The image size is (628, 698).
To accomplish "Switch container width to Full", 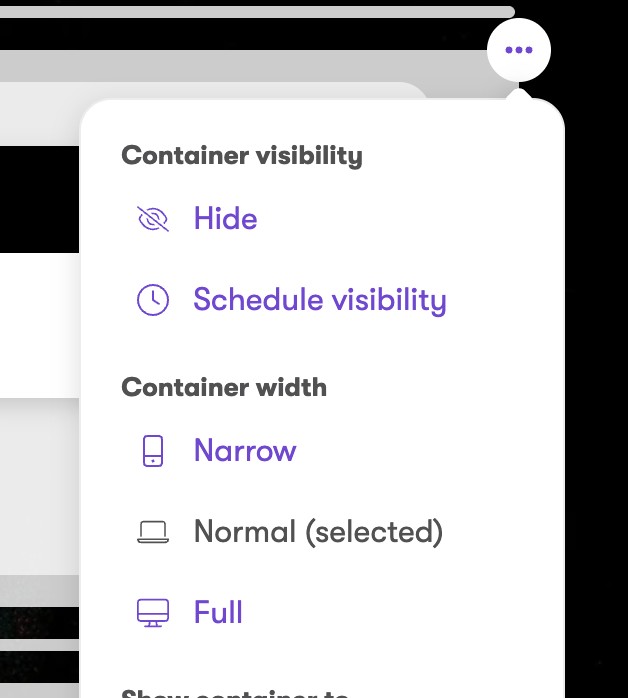I will (218, 612).
